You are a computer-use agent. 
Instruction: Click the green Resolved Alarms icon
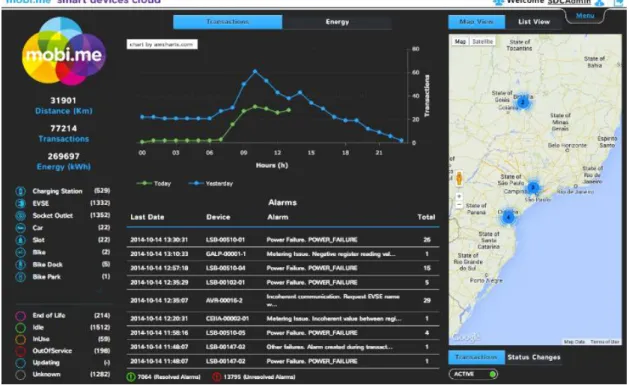[x=131, y=377]
